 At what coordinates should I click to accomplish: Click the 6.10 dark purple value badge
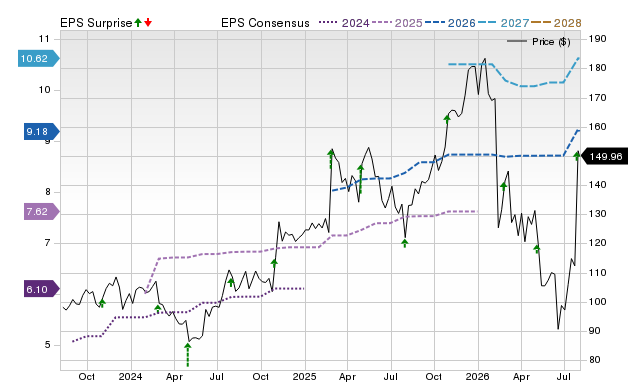point(42,289)
